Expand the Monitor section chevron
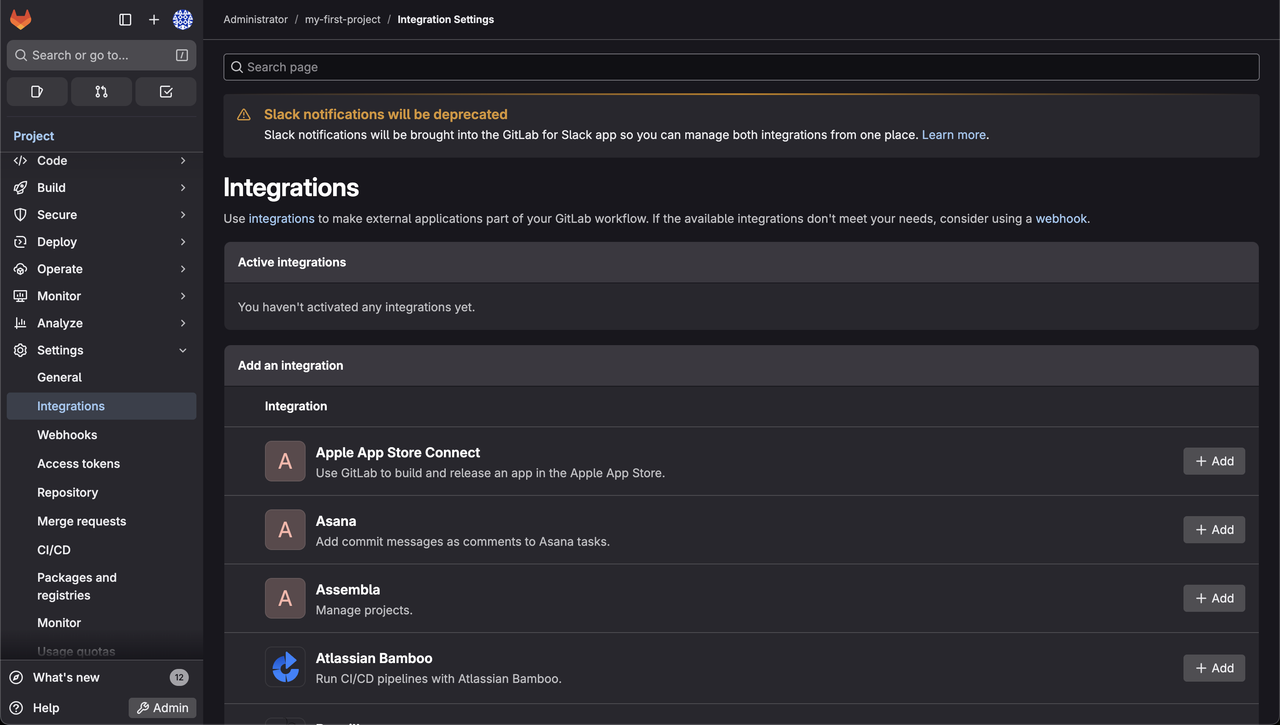This screenshot has height=725, width=1280. coord(183,296)
